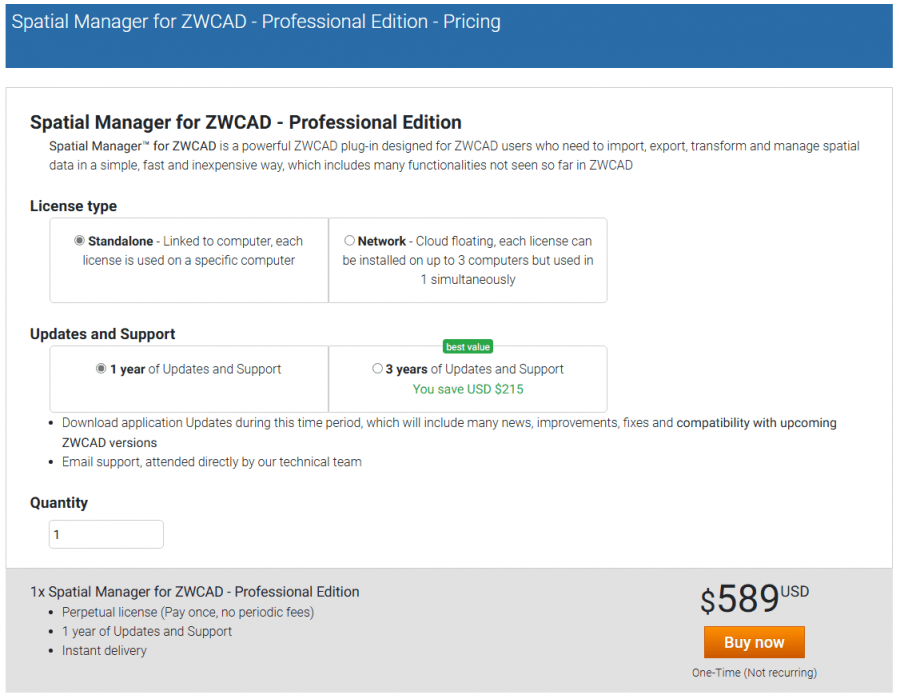Click the Instant delivery bullet item
The height and width of the screenshot is (695, 900).
click(x=104, y=650)
